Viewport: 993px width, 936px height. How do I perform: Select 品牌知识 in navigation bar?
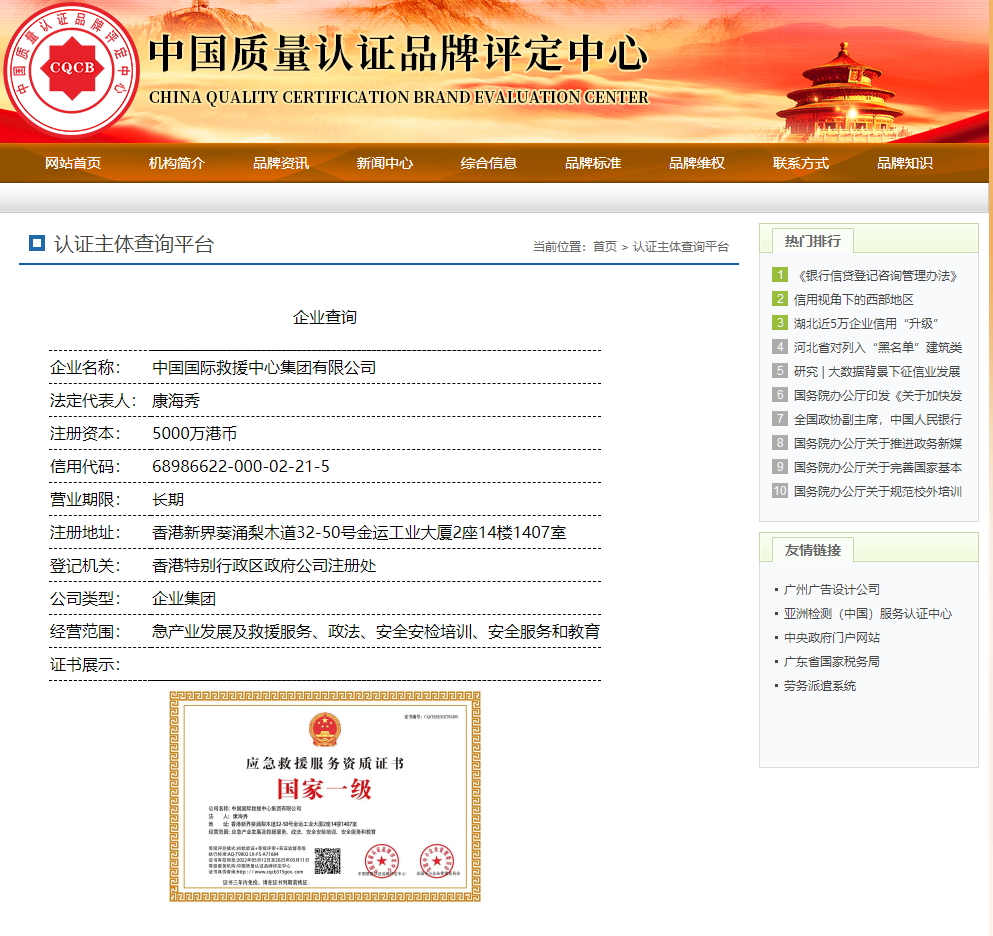point(904,163)
